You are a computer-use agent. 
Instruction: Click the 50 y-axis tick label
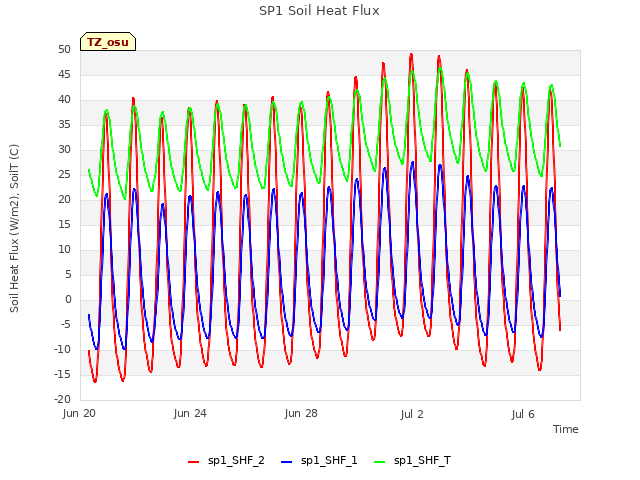[64, 49]
